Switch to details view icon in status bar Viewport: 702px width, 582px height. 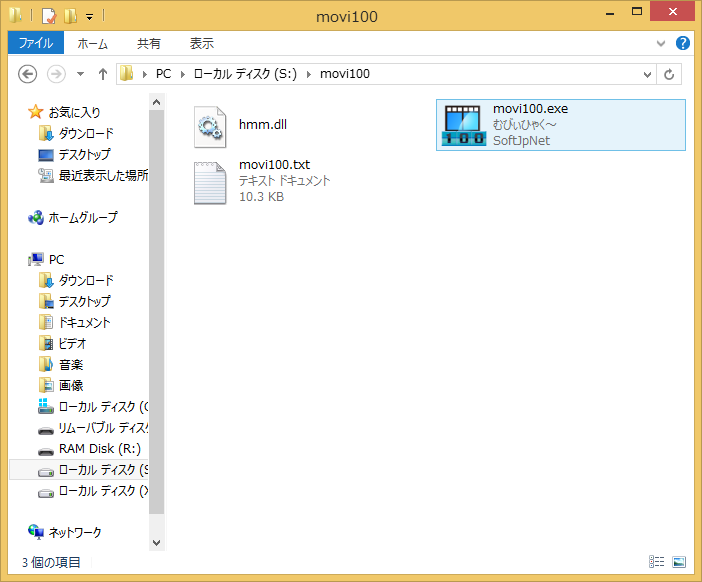click(x=657, y=562)
